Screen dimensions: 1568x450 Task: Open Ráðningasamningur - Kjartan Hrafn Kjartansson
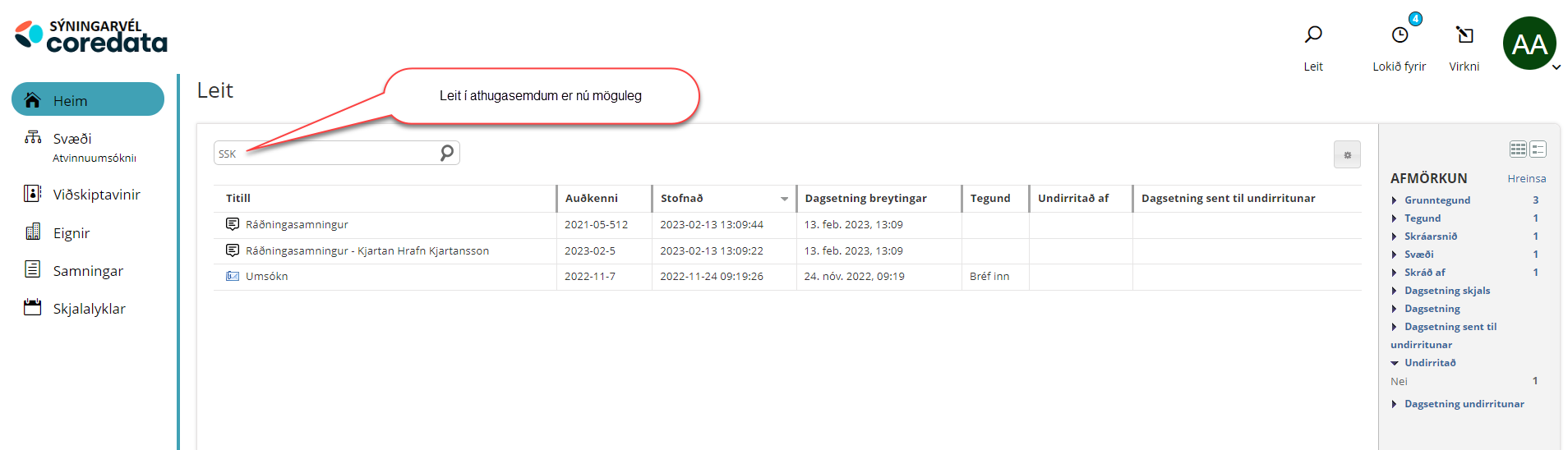click(367, 251)
